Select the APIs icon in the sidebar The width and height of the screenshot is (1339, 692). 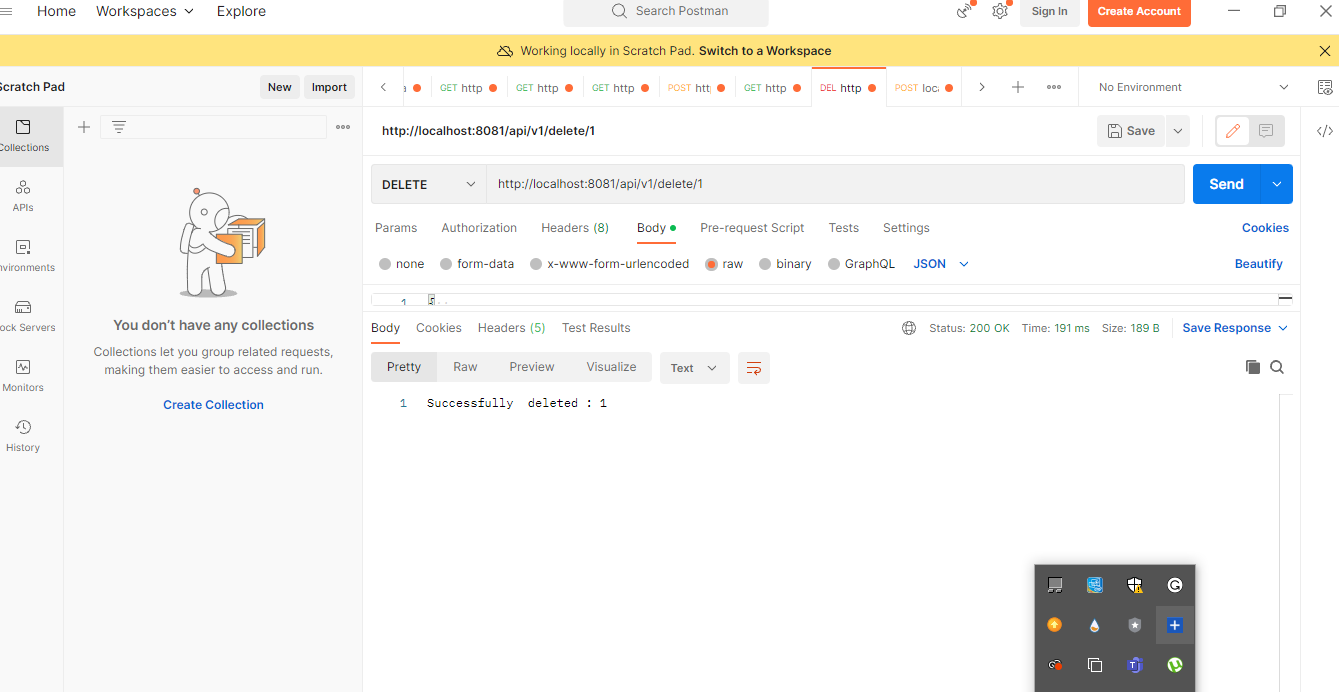[22, 195]
